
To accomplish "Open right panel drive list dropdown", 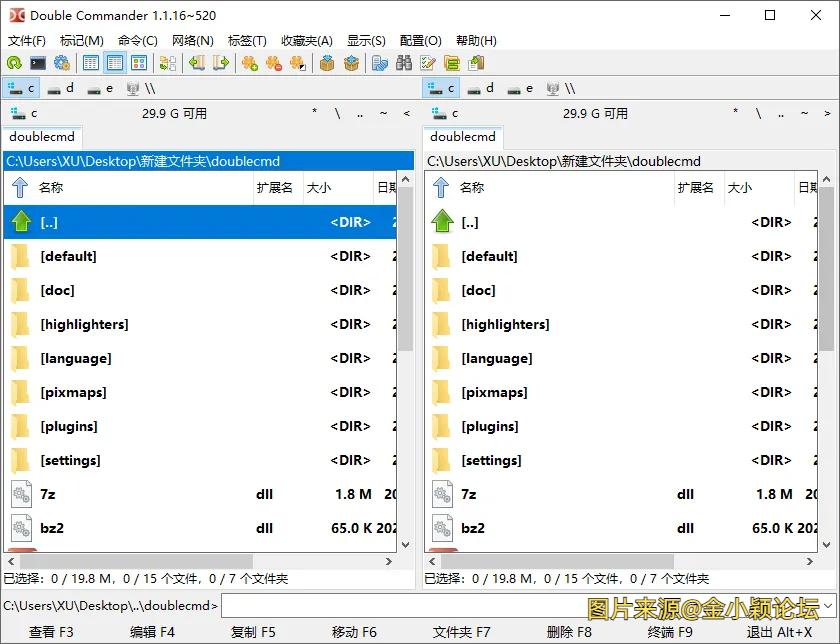I will 442,113.
